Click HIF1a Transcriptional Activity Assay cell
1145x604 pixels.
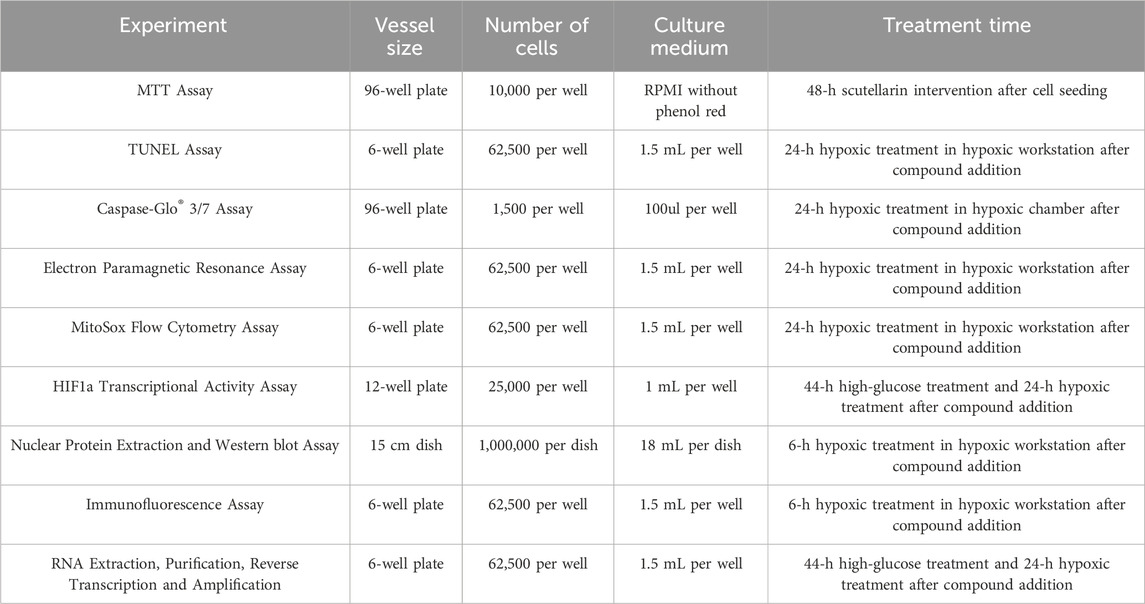click(x=173, y=387)
